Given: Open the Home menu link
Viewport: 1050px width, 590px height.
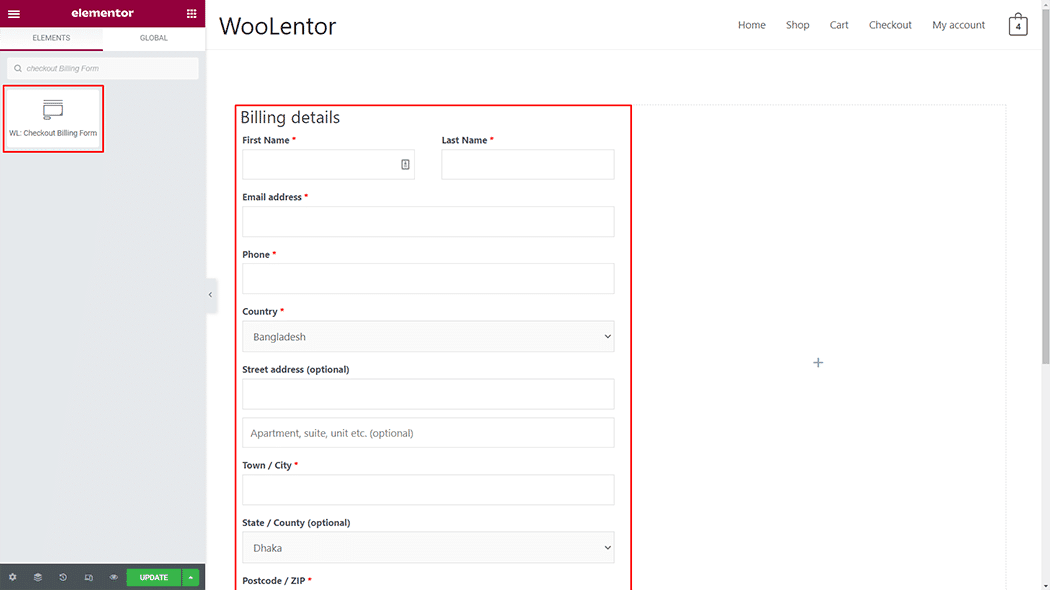Looking at the screenshot, I should (x=751, y=25).
